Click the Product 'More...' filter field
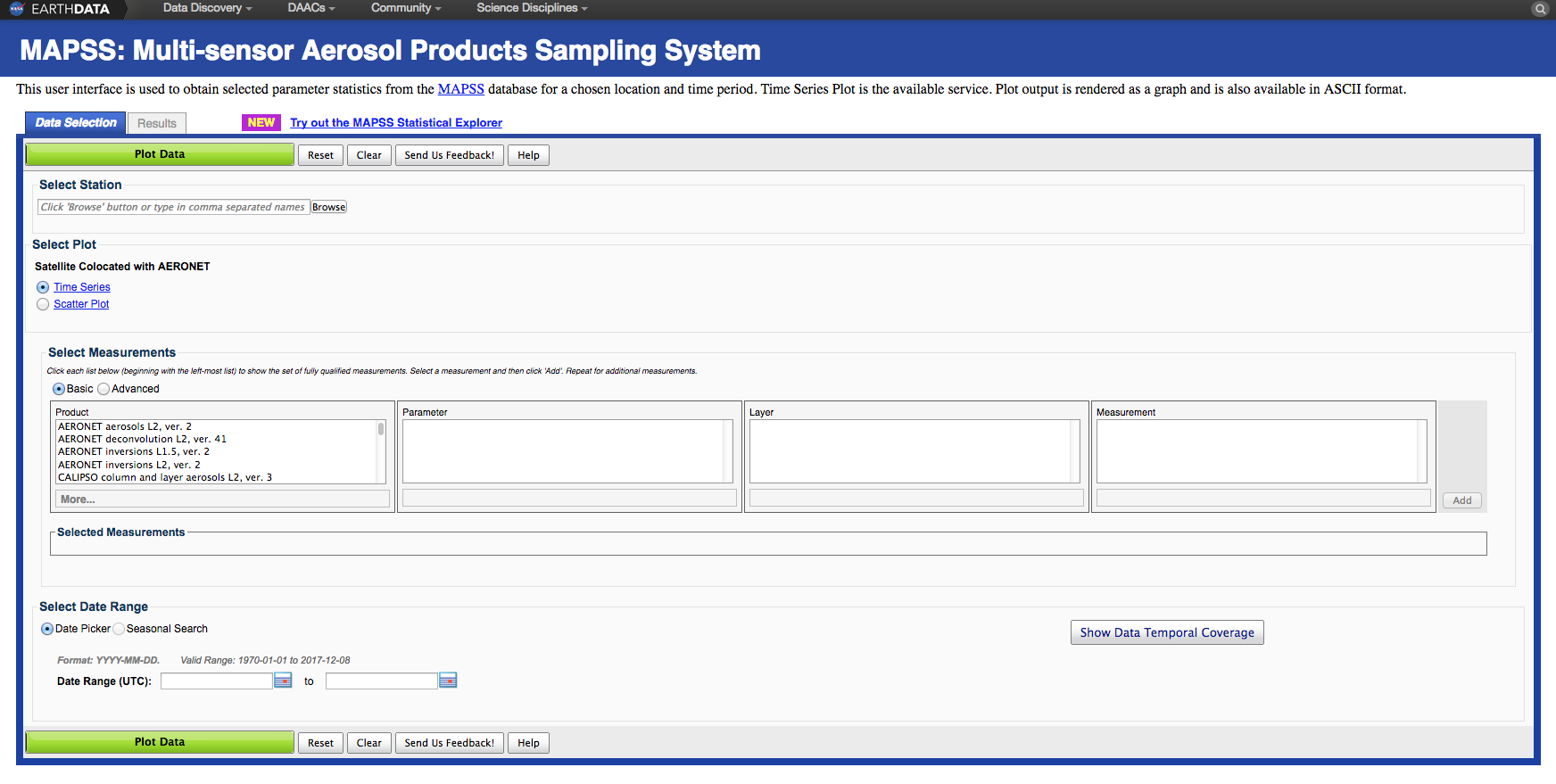The height and width of the screenshot is (784, 1556). [x=222, y=499]
